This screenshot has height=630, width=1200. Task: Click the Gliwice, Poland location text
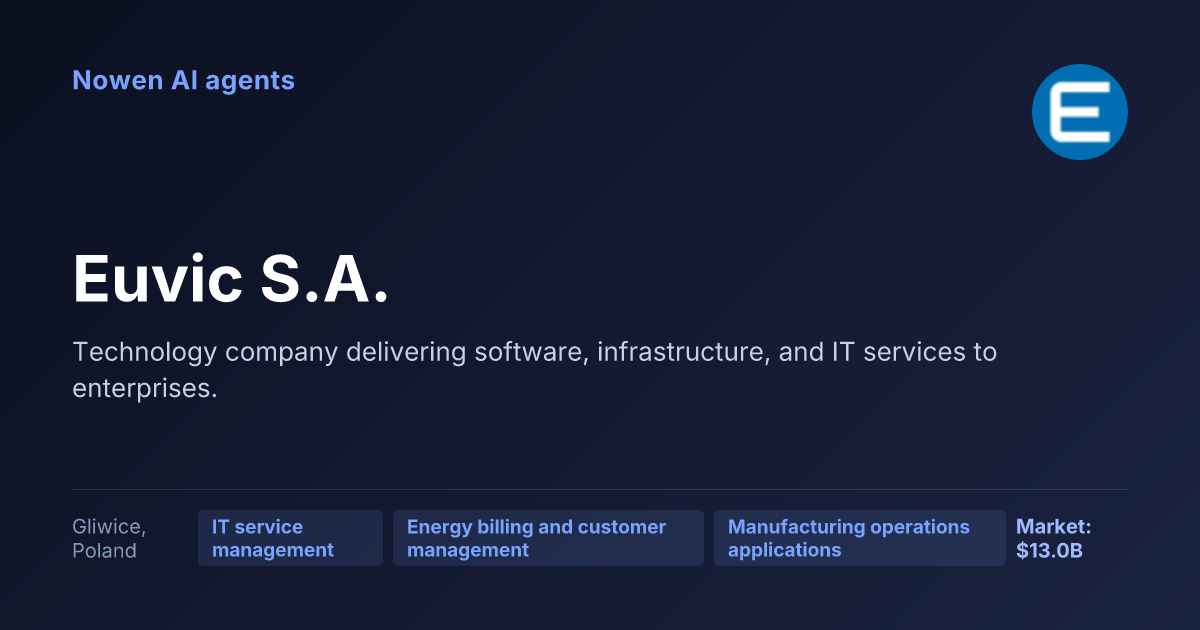pos(109,538)
